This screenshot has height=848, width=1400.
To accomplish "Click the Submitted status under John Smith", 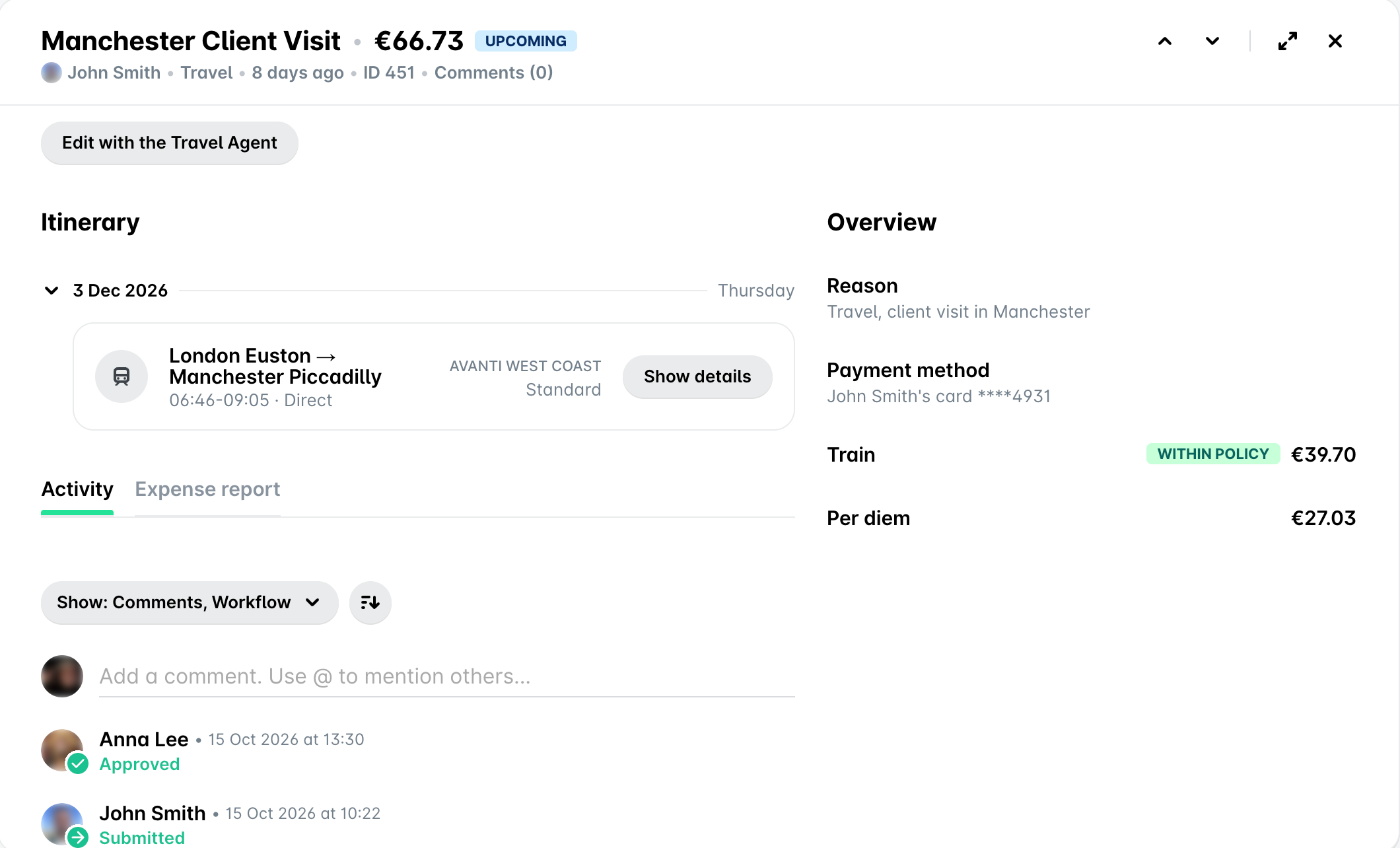I will click(x=142, y=838).
